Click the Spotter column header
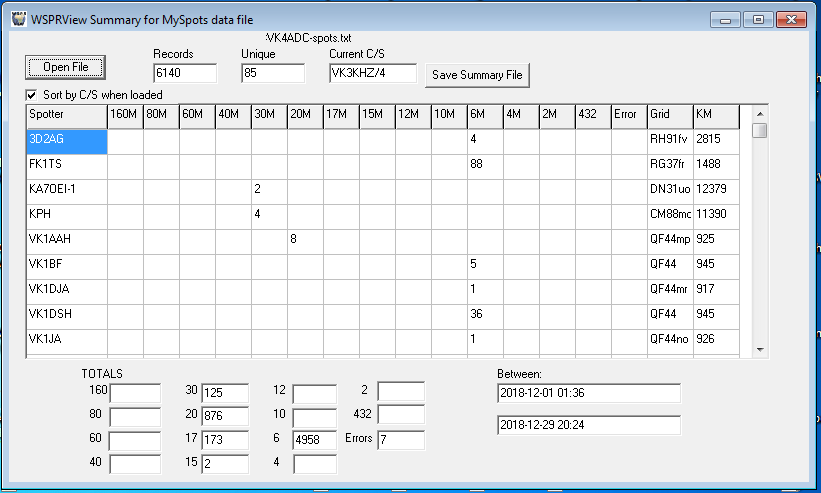The image size is (821, 493). tap(66, 115)
